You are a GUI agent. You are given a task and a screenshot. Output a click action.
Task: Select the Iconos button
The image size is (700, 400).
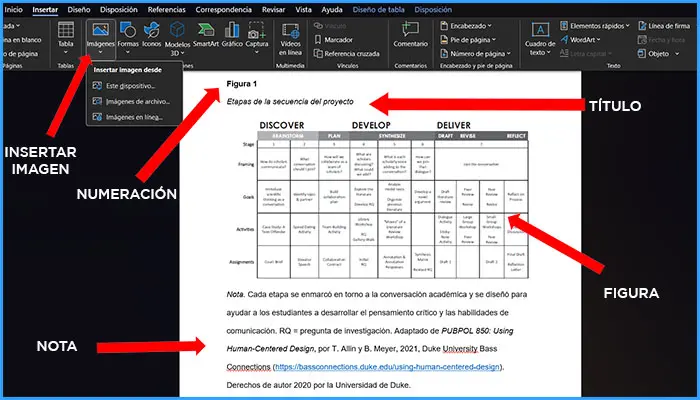(152, 35)
